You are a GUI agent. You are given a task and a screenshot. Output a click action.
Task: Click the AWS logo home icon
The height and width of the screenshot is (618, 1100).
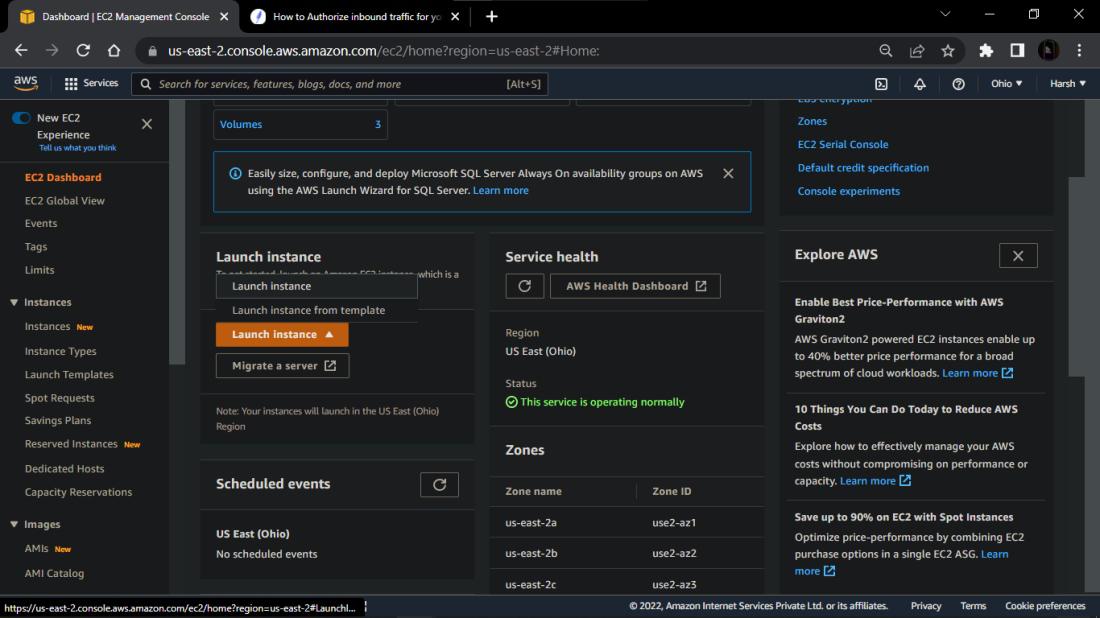tap(26, 83)
